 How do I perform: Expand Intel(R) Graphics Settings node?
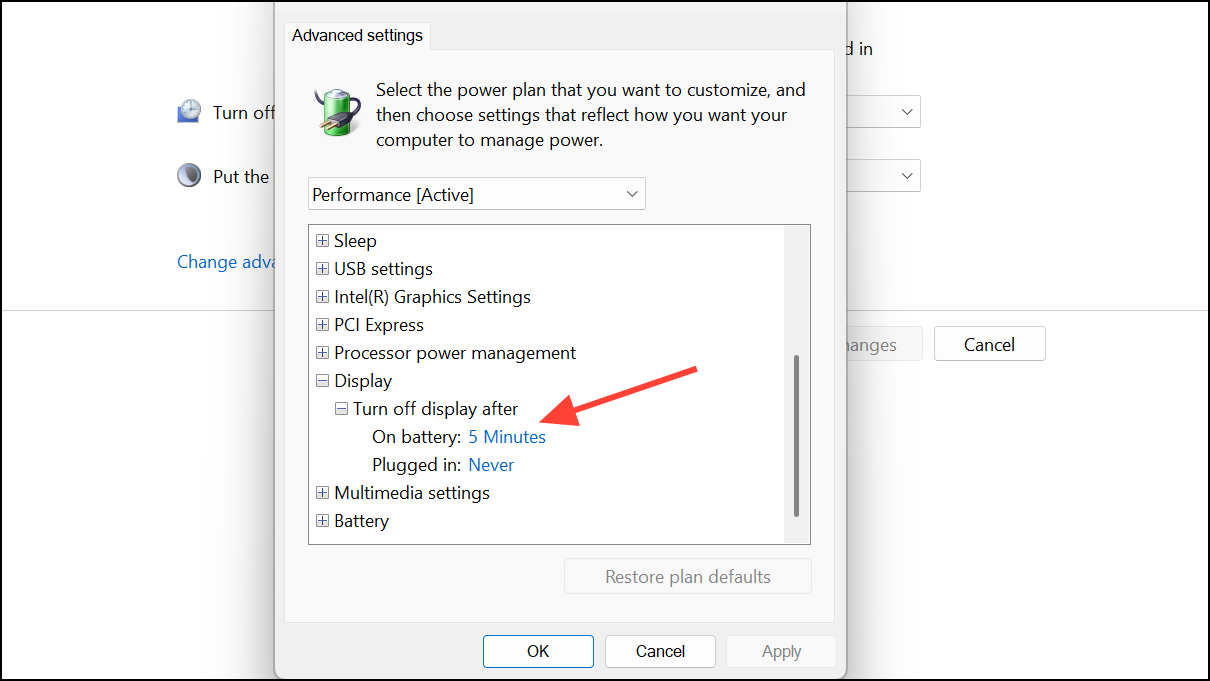coord(322,297)
